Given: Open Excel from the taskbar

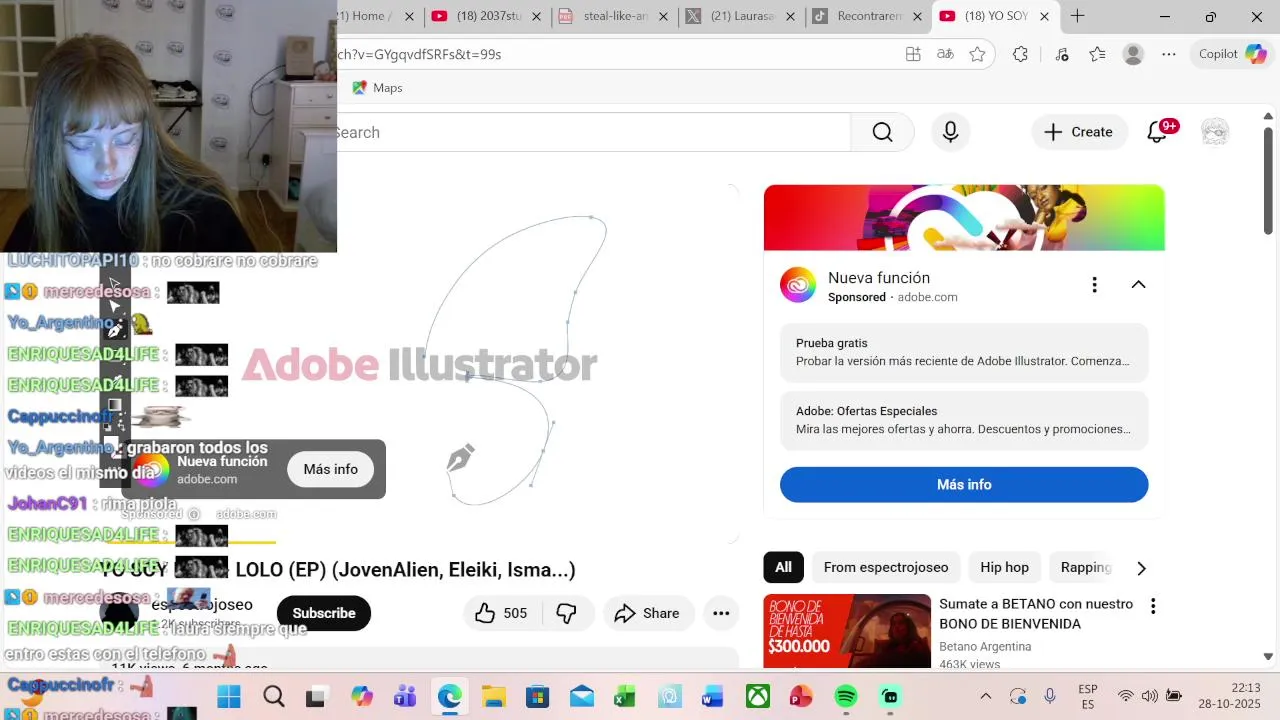Looking at the screenshot, I should click(625, 697).
